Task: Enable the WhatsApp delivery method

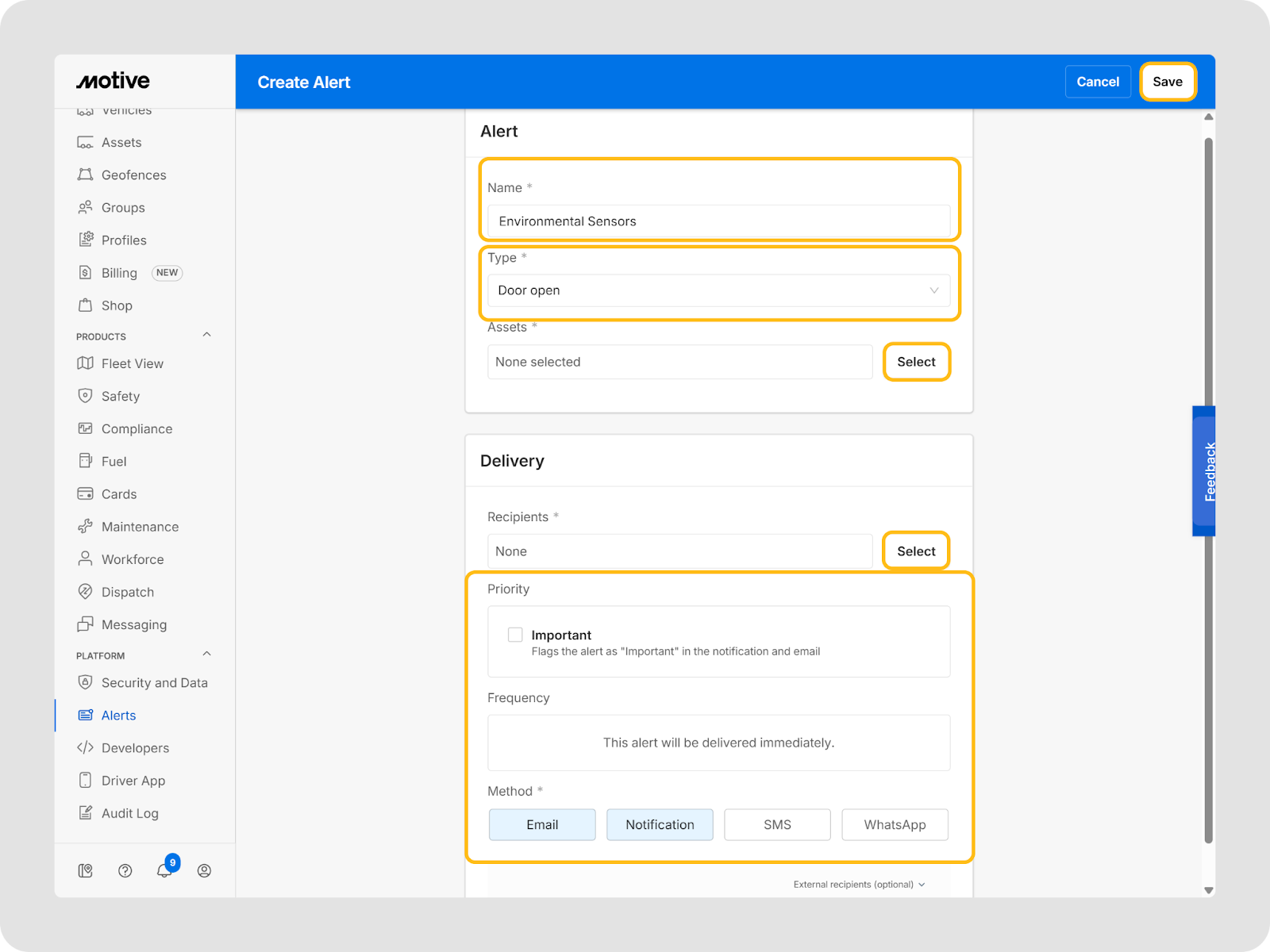Action: pos(895,824)
